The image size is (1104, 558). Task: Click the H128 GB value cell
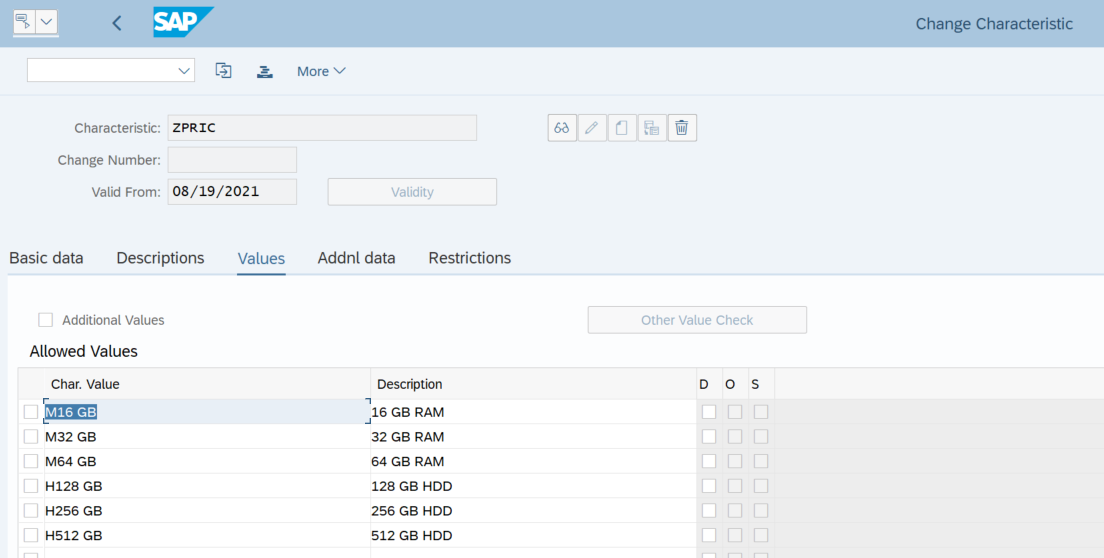point(207,486)
